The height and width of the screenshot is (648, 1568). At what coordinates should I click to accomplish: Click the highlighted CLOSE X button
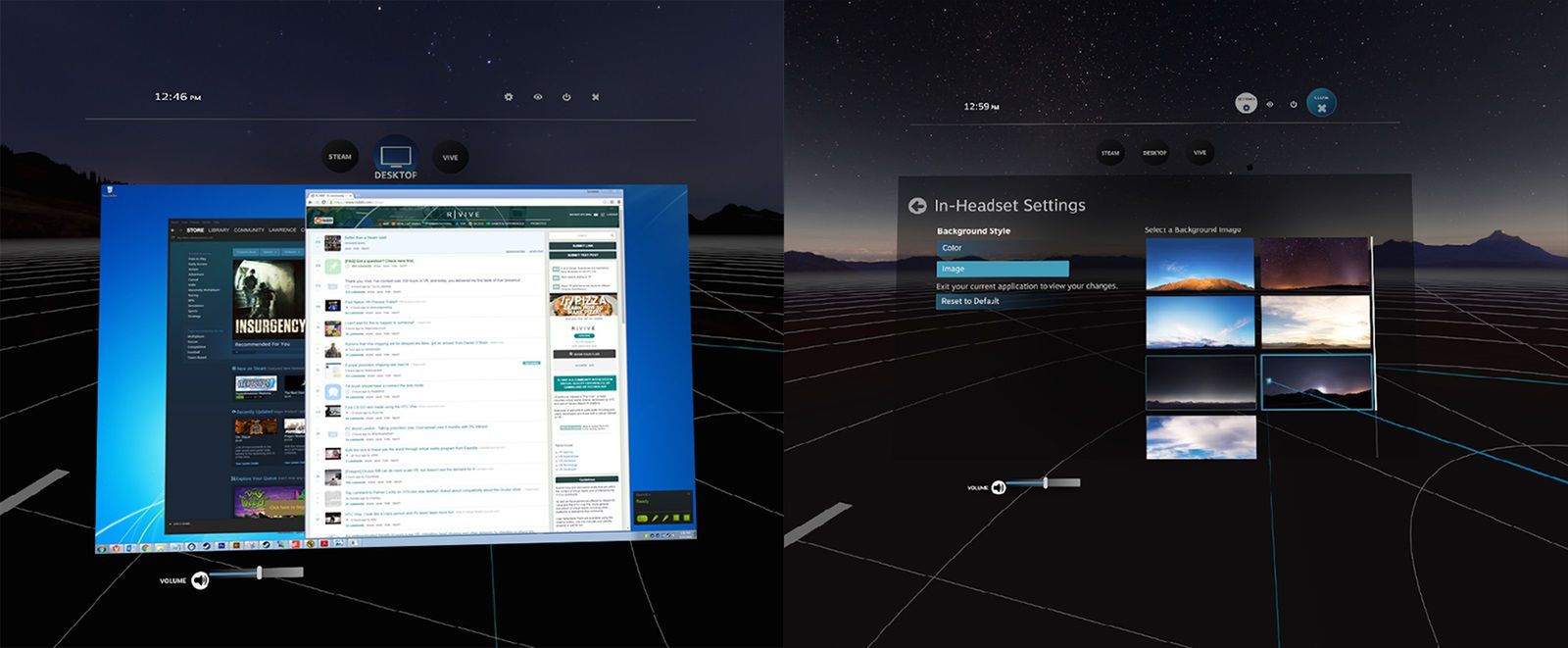pos(1322,103)
